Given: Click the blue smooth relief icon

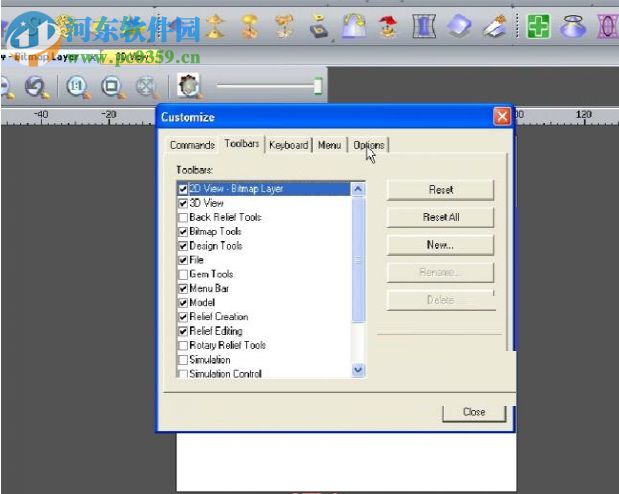Looking at the screenshot, I should point(459,26).
